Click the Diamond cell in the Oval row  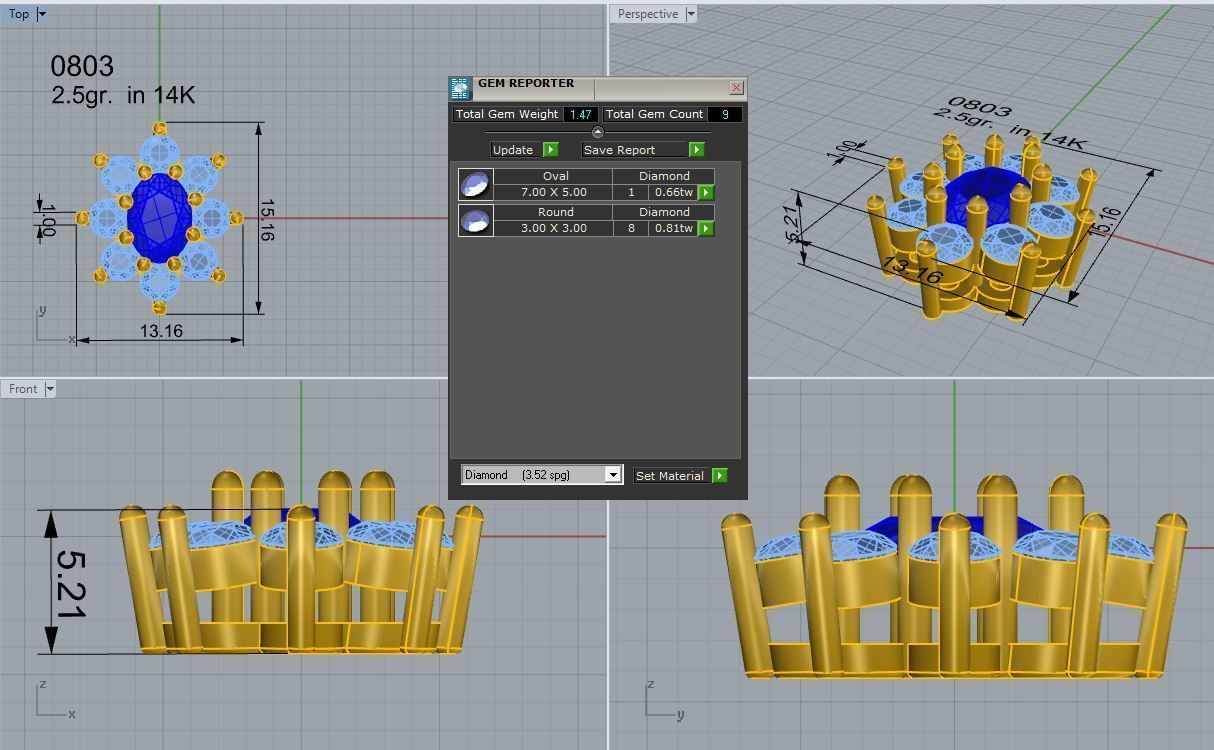point(664,176)
